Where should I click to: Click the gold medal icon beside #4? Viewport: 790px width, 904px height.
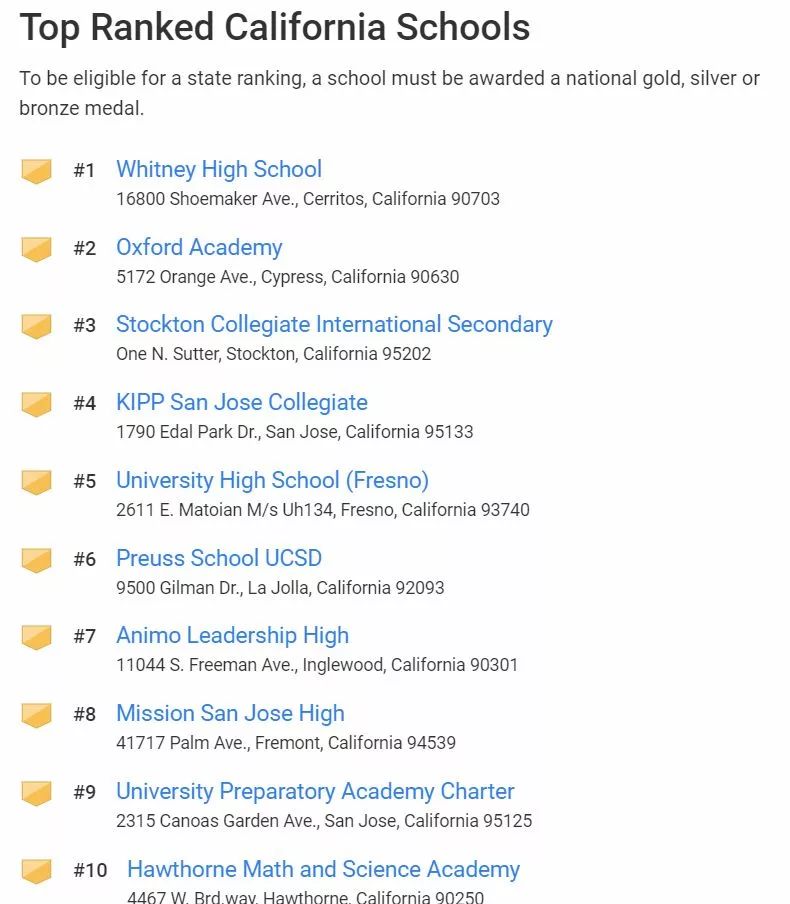36,404
